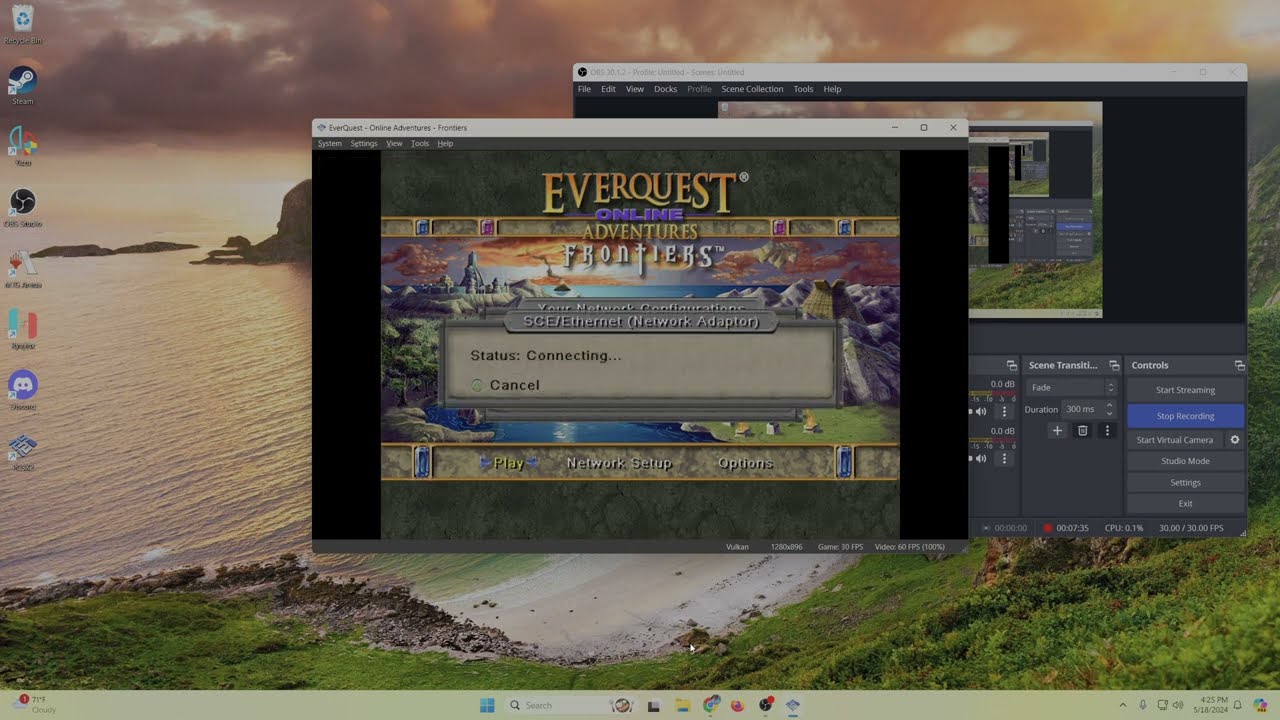Open transition properties three-dot menu
The image size is (1280, 720).
(1106, 430)
